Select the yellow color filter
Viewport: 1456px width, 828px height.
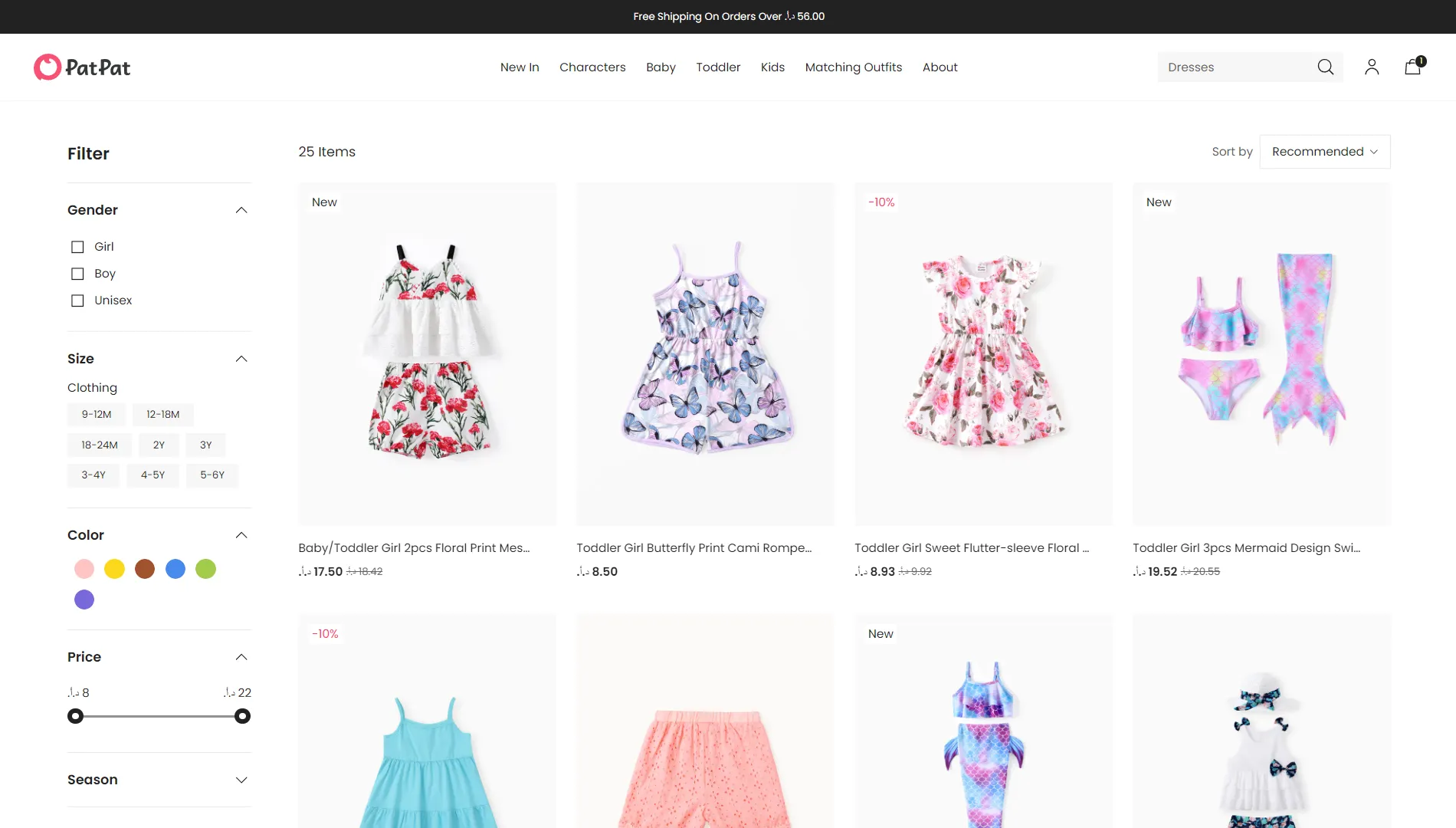(x=114, y=569)
